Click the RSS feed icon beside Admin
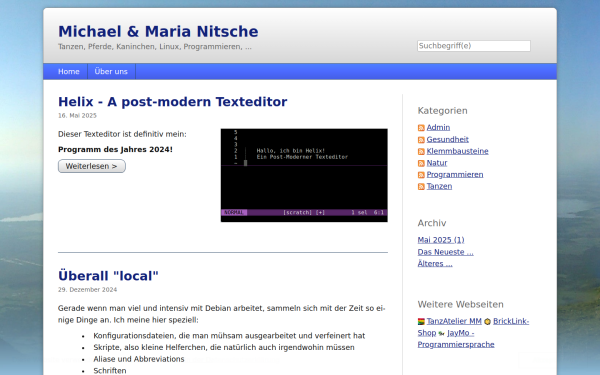 421,128
